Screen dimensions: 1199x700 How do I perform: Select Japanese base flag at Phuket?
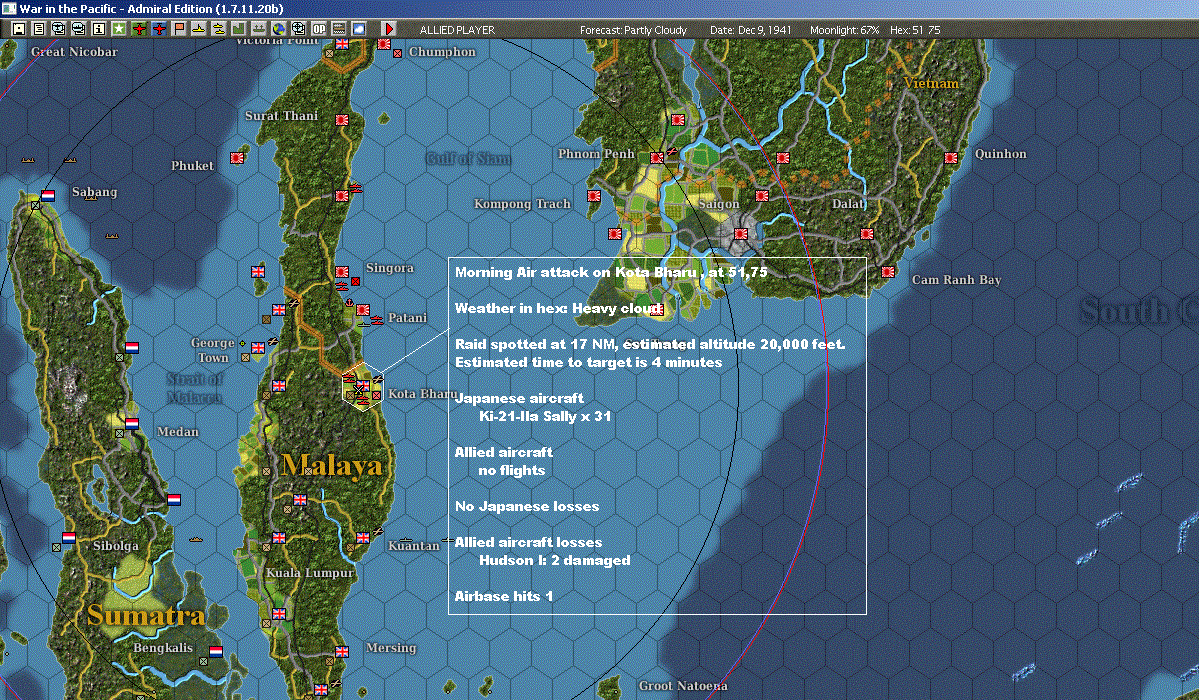pyautogui.click(x=237, y=158)
